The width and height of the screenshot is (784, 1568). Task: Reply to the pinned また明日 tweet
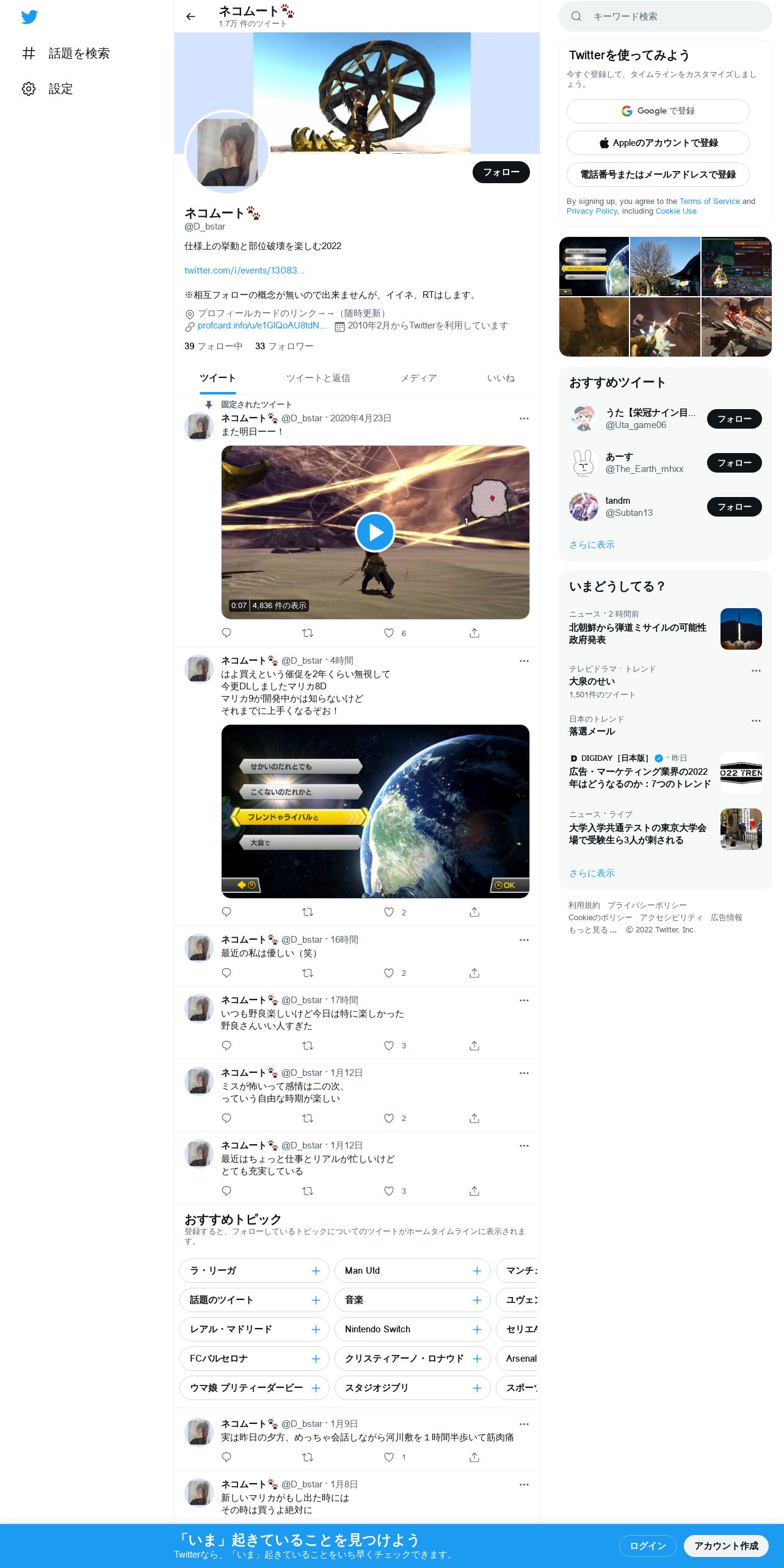coord(227,633)
